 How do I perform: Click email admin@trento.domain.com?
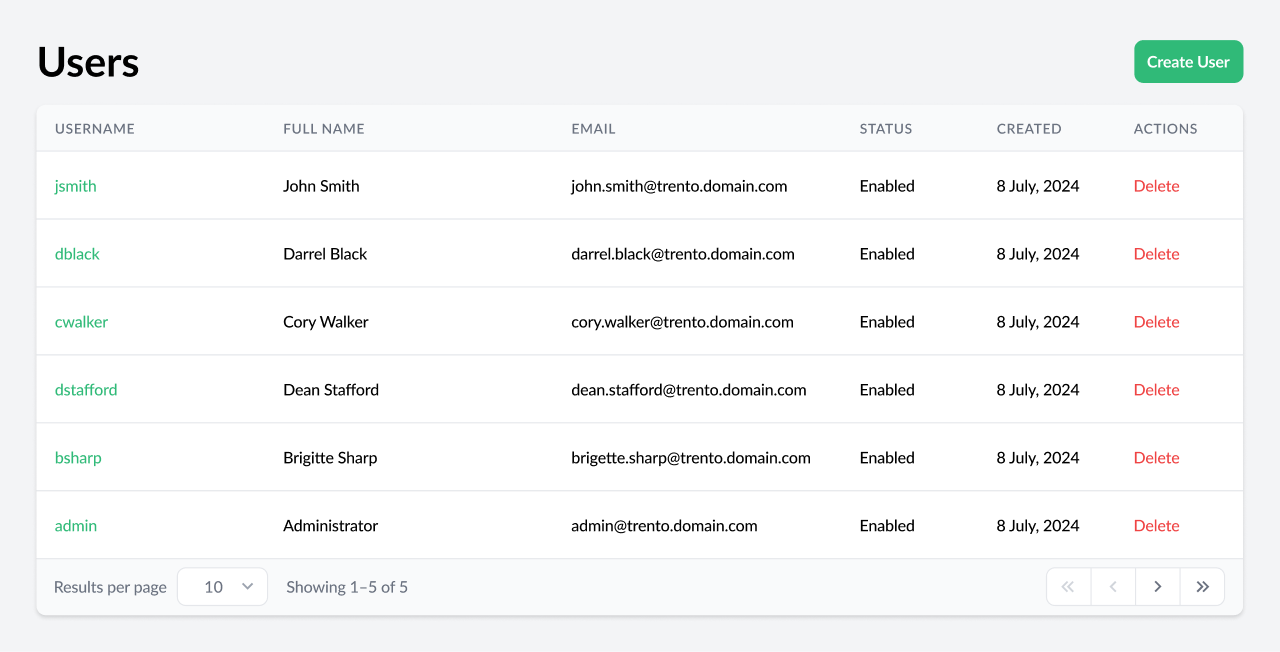click(x=664, y=526)
